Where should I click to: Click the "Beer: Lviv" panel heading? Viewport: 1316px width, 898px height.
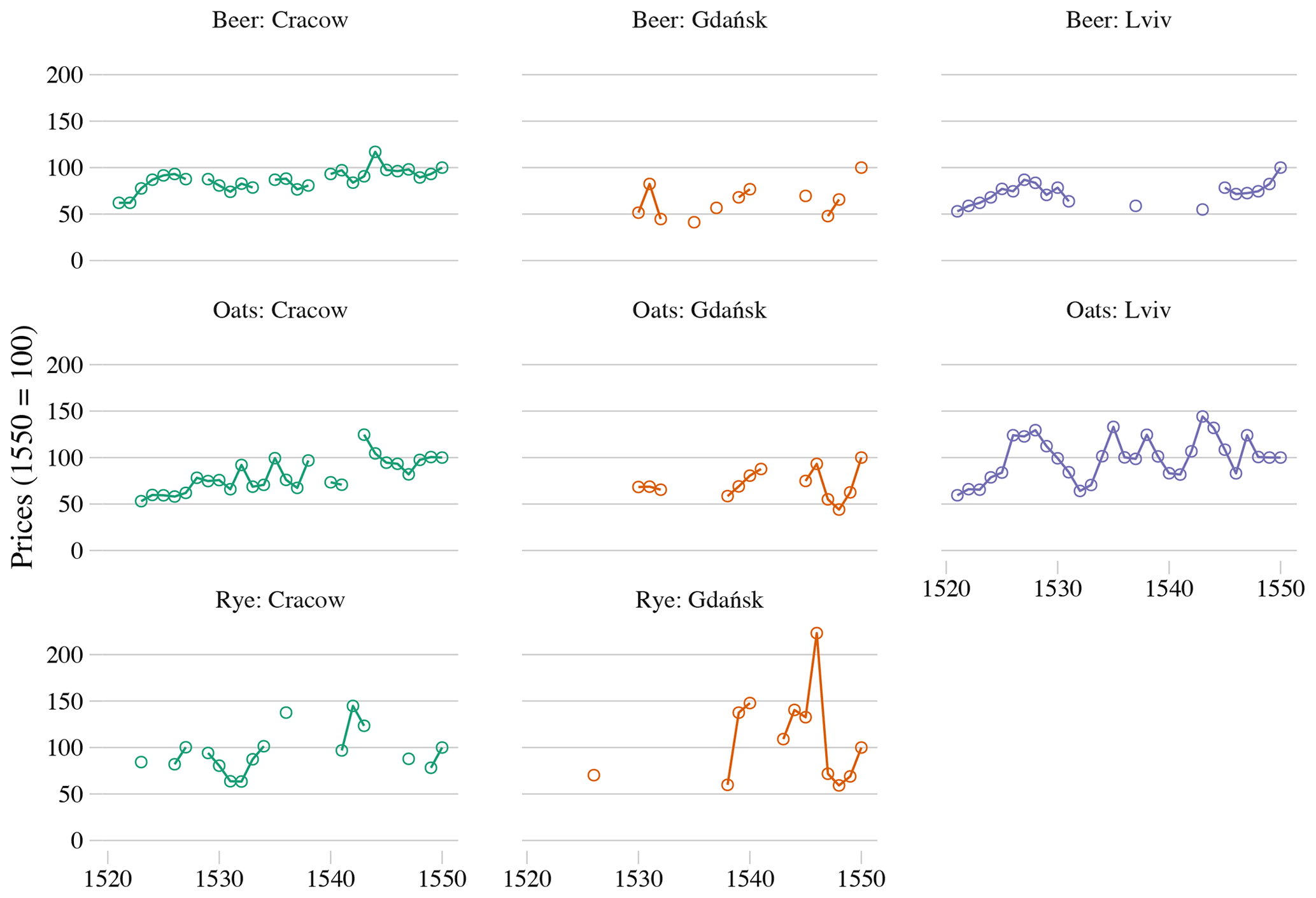1119,20
